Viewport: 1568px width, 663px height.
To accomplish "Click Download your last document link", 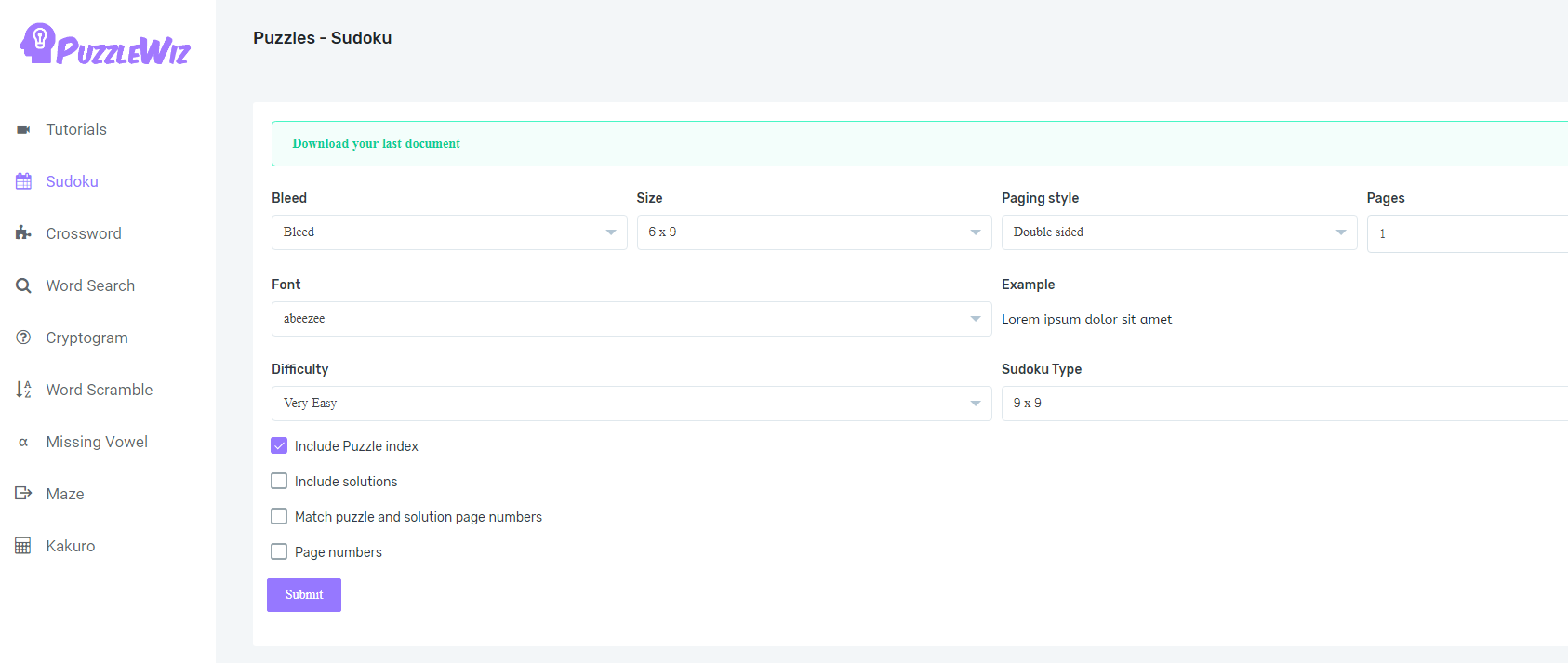I will pyautogui.click(x=377, y=143).
